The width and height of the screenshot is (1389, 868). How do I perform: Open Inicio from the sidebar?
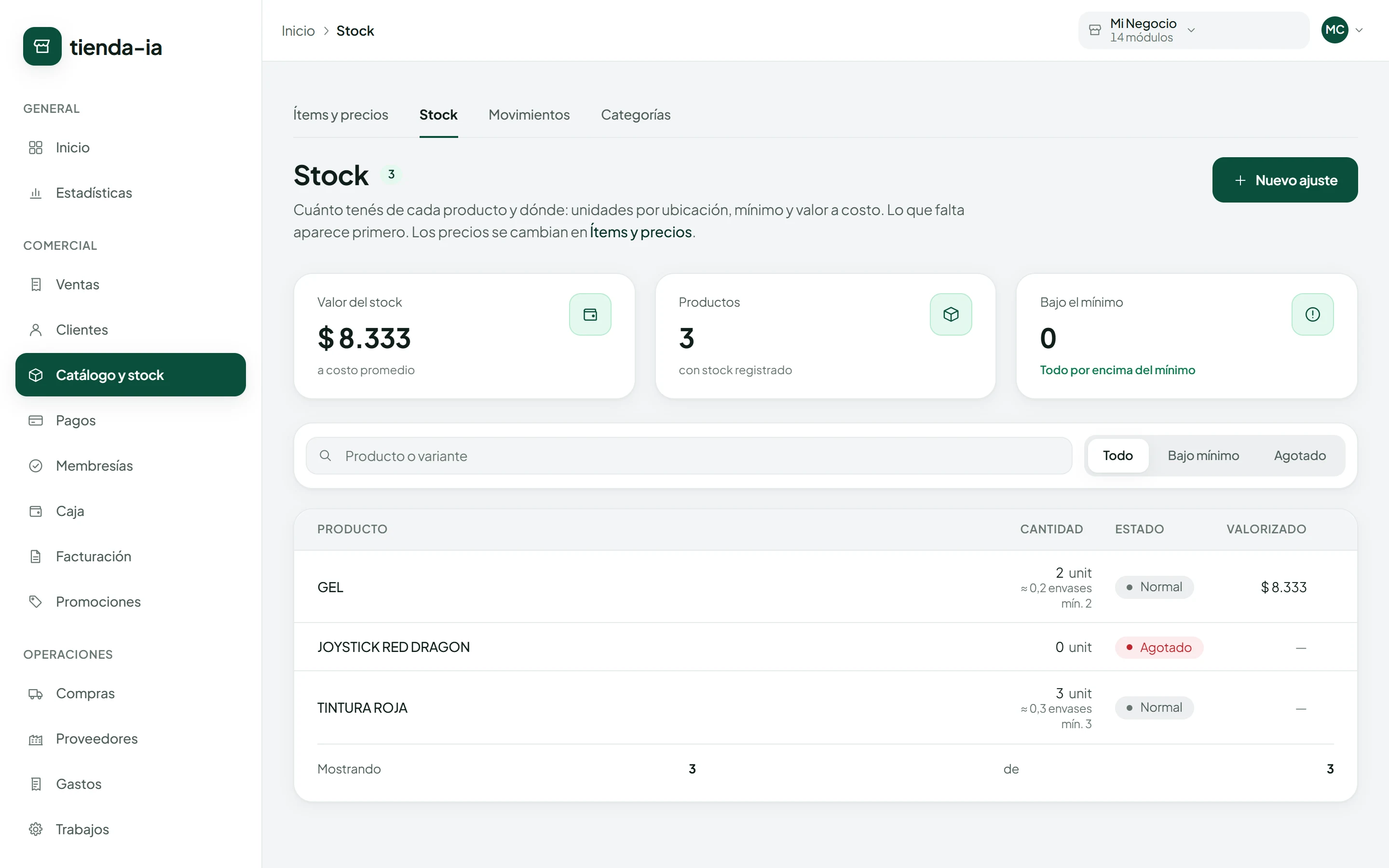(130, 148)
